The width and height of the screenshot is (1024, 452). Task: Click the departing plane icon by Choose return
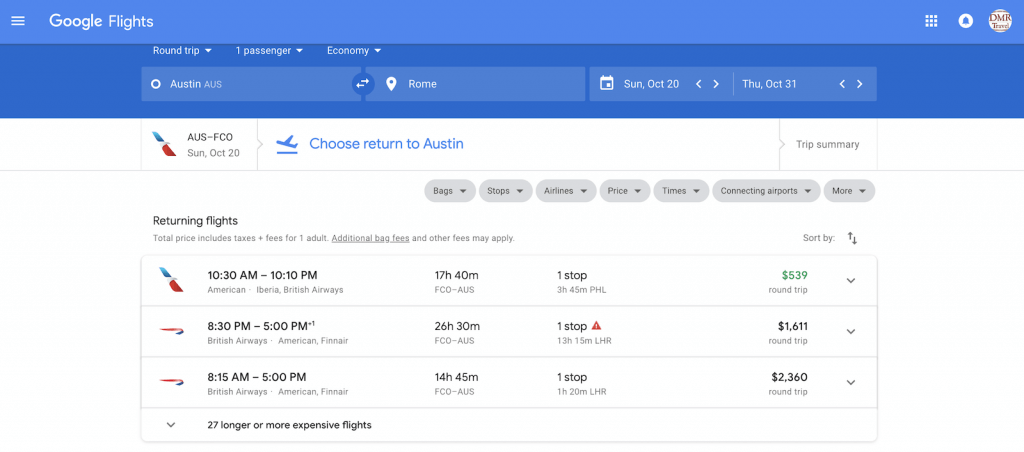click(x=287, y=144)
